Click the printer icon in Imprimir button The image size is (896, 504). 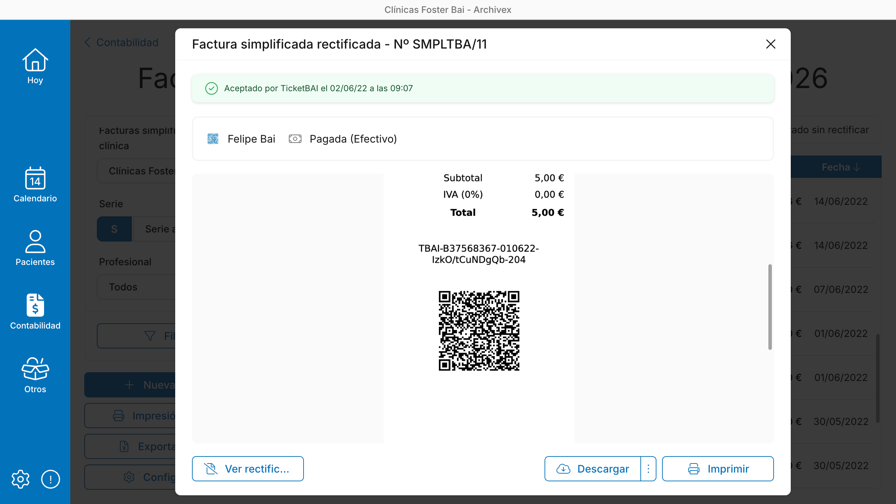coord(693,469)
